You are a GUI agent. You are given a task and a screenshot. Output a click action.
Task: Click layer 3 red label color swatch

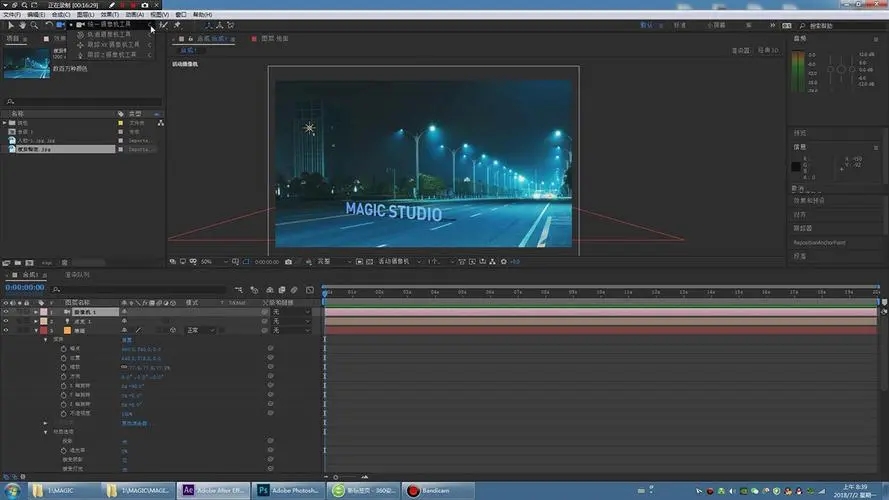tap(44, 330)
